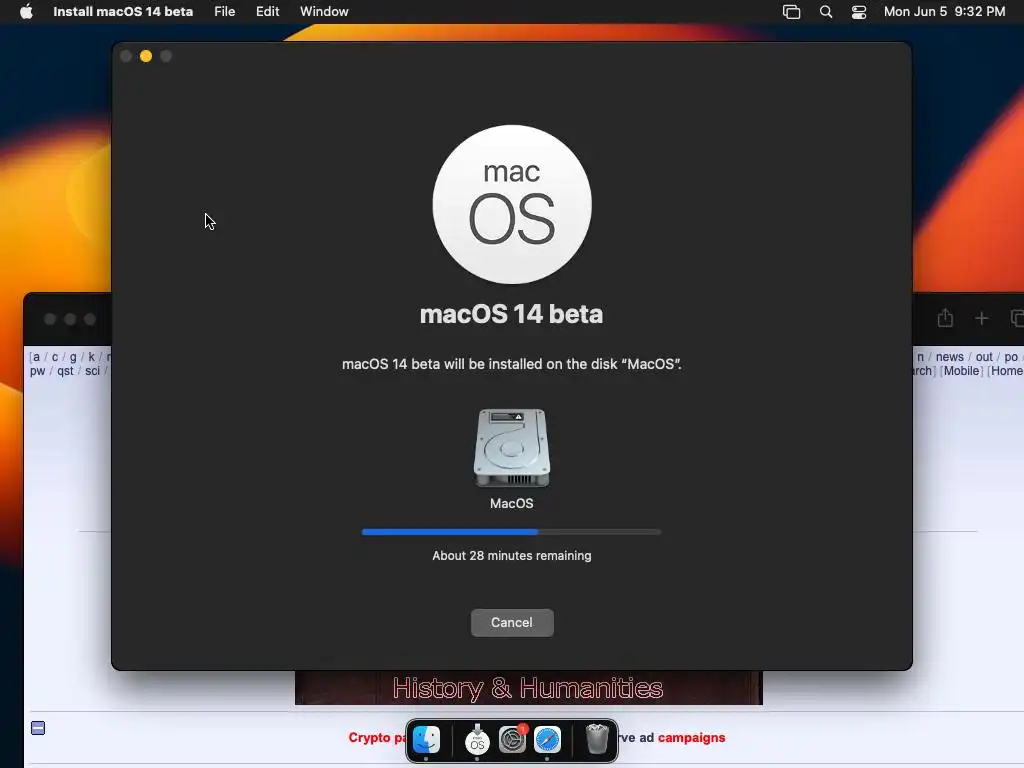Open Safari from the Dock
1024x768 pixels.
pos(547,740)
